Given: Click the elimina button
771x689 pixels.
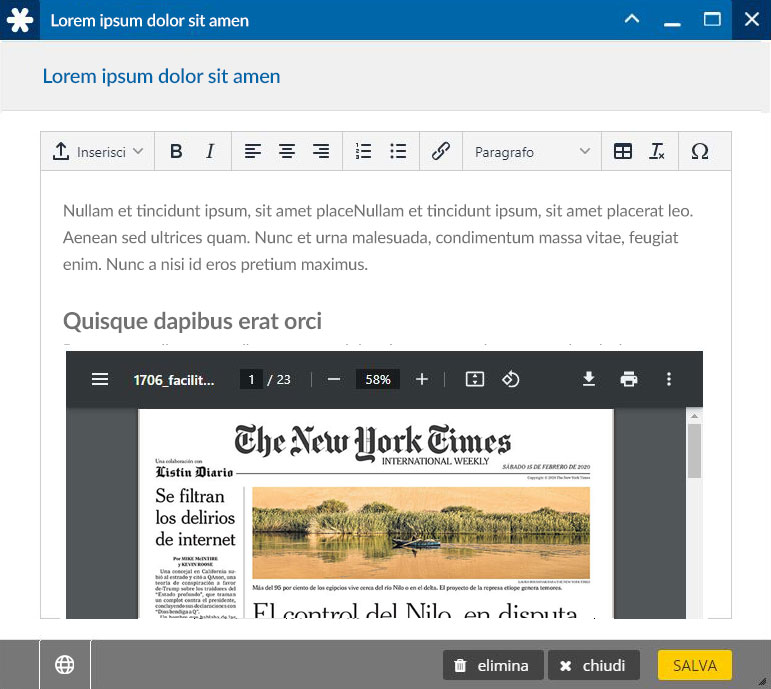Looking at the screenshot, I should click(493, 665).
